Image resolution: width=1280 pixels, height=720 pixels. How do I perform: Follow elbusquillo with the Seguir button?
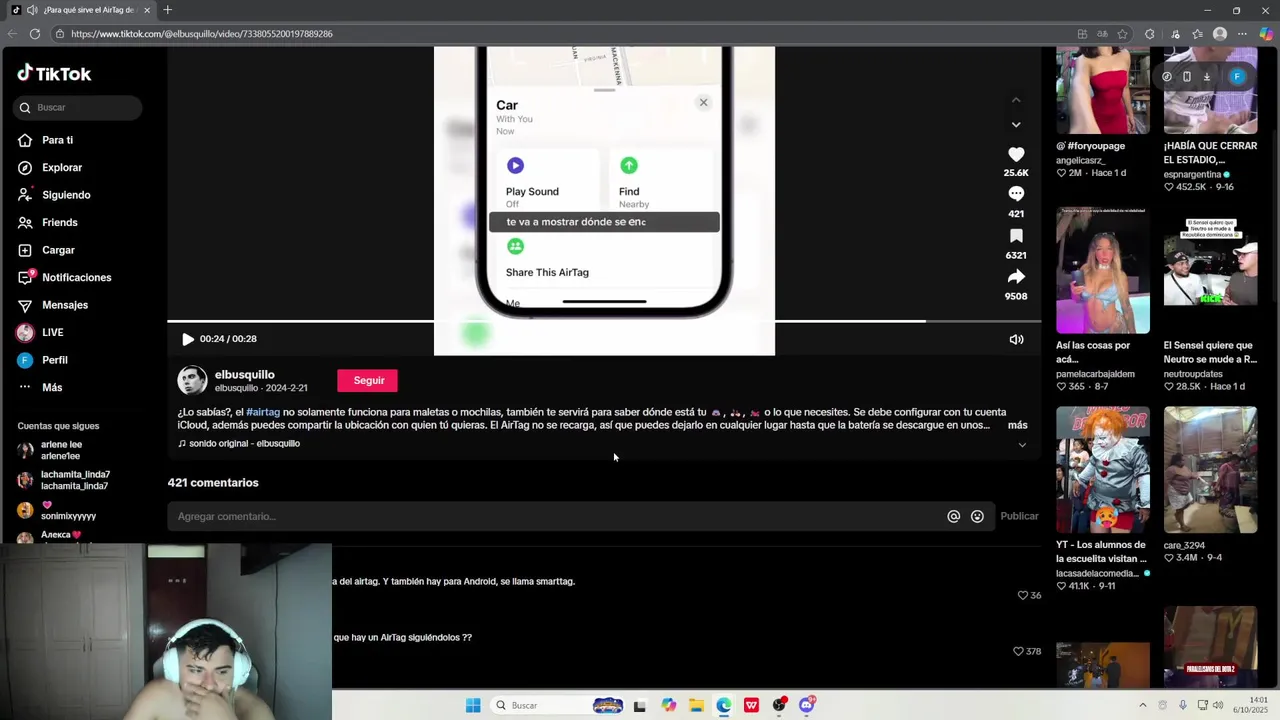click(368, 380)
